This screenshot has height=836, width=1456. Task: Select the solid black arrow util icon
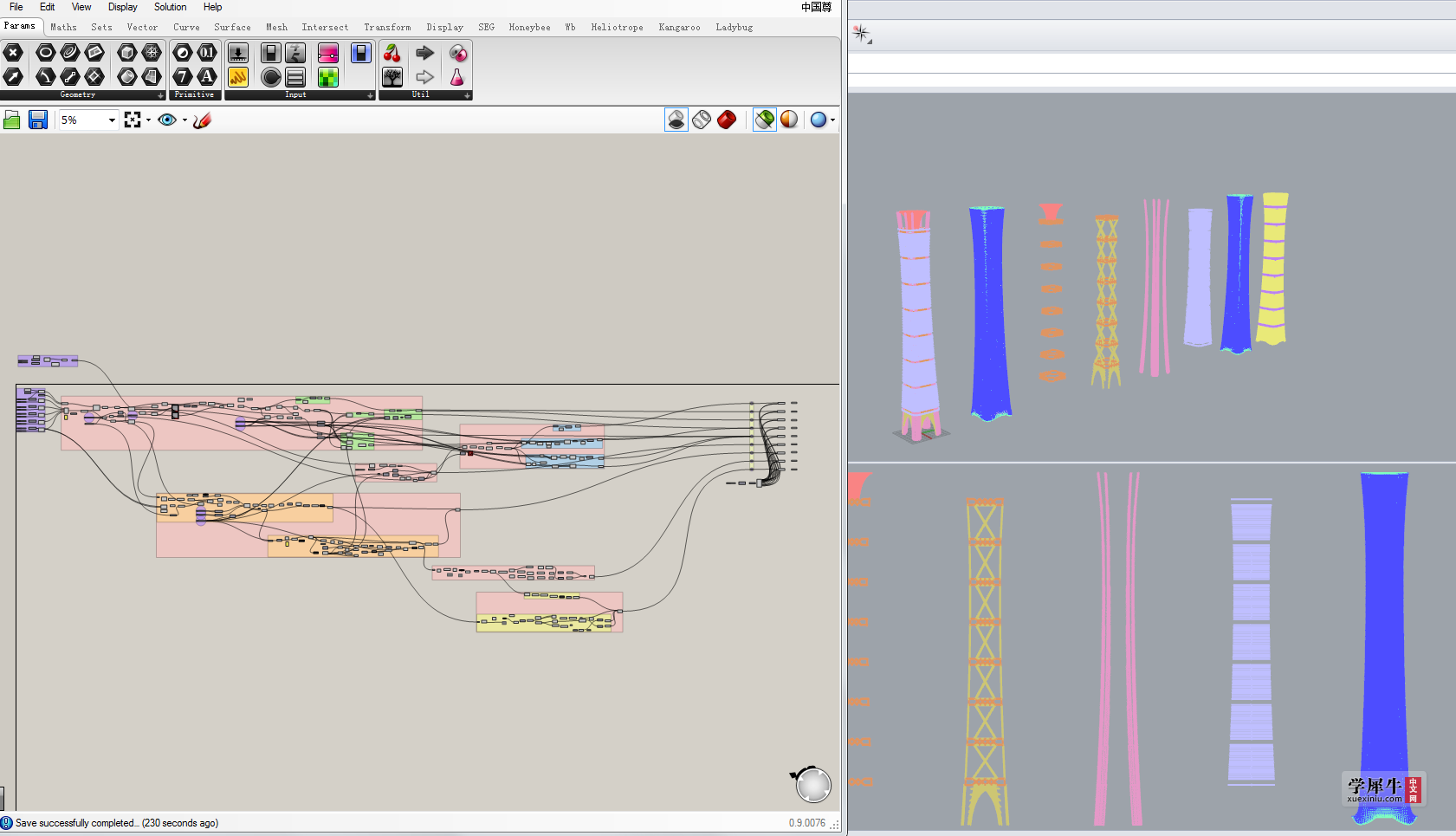424,53
